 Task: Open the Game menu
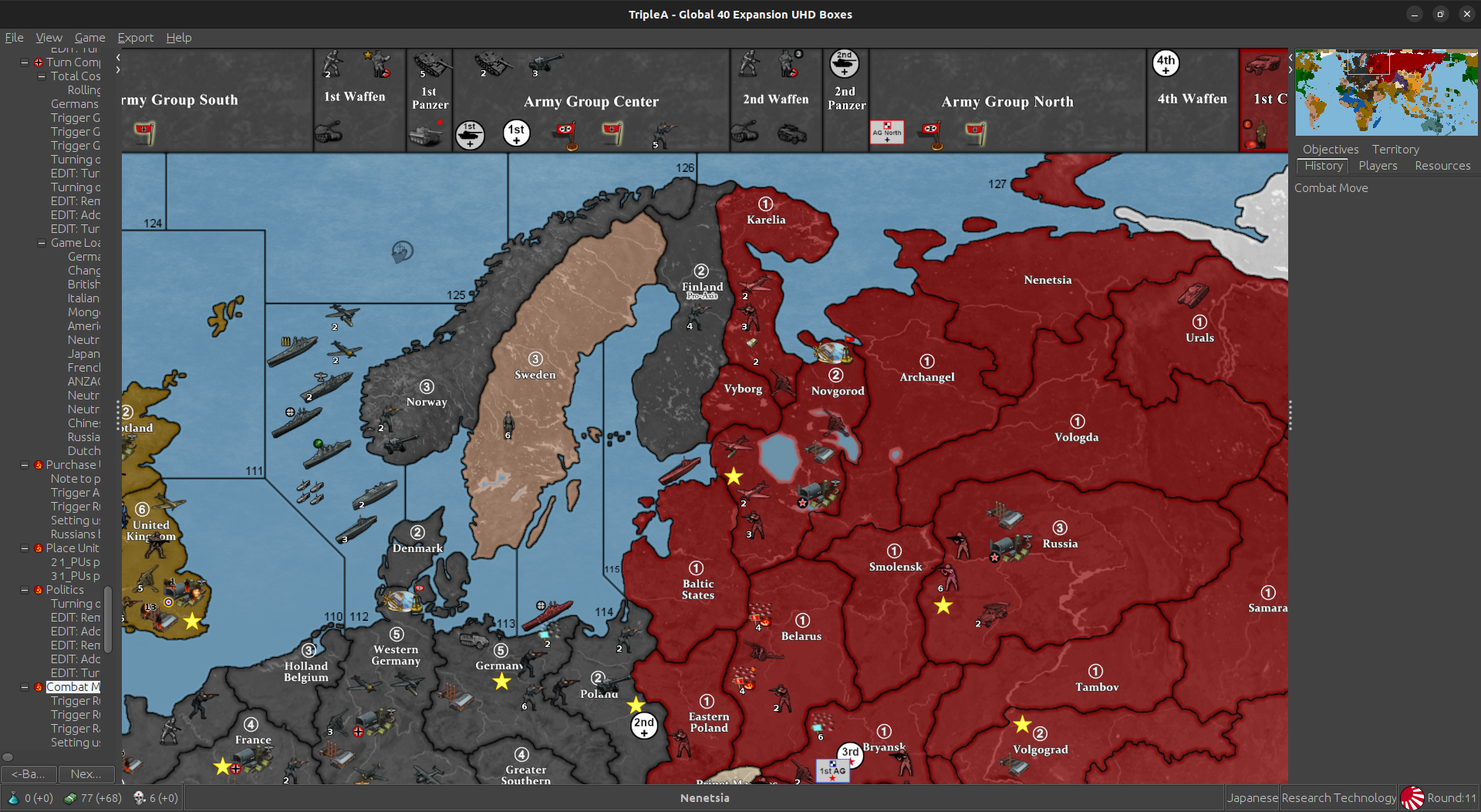point(89,37)
